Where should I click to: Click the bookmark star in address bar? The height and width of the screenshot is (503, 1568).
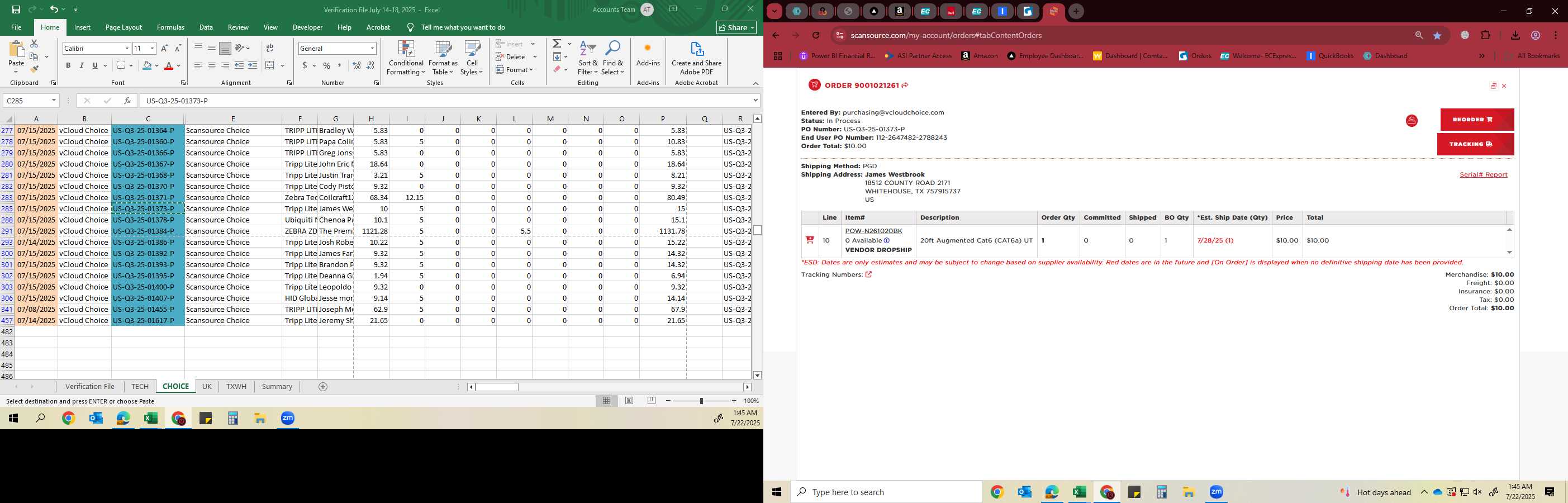[x=1437, y=35]
